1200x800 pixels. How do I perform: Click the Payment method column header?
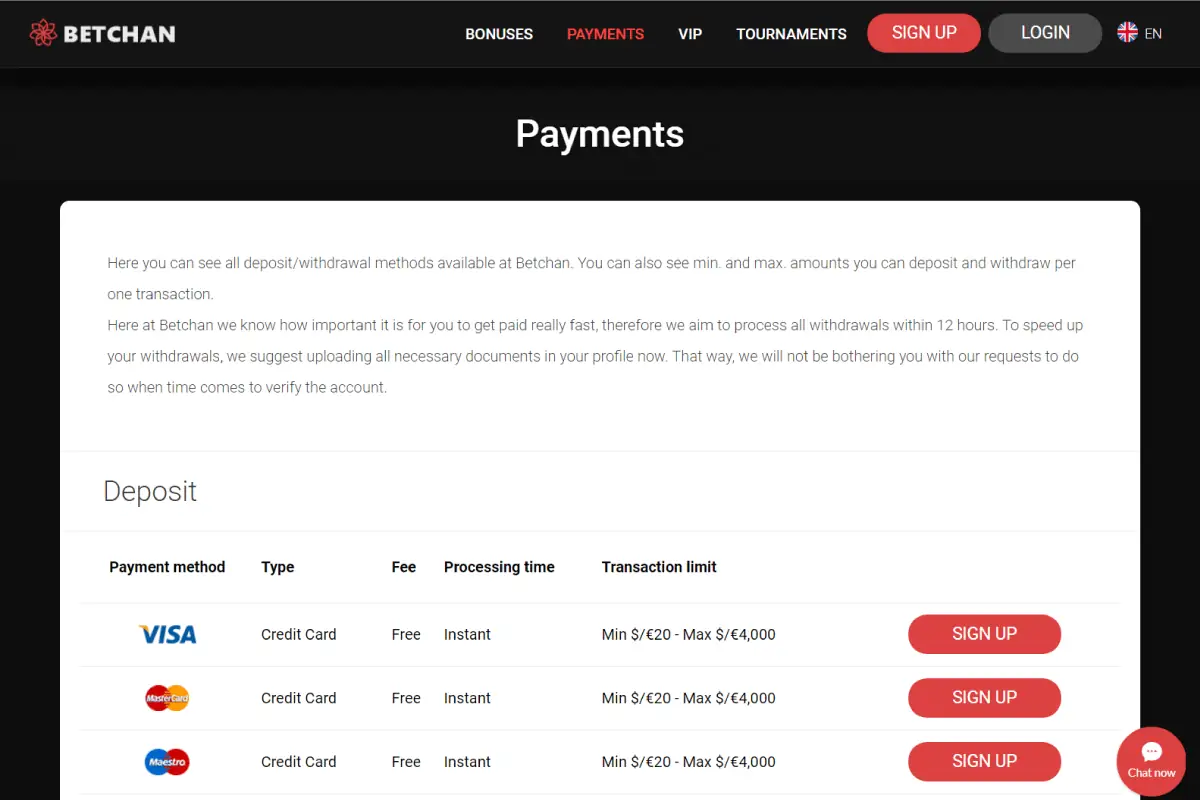tap(167, 567)
